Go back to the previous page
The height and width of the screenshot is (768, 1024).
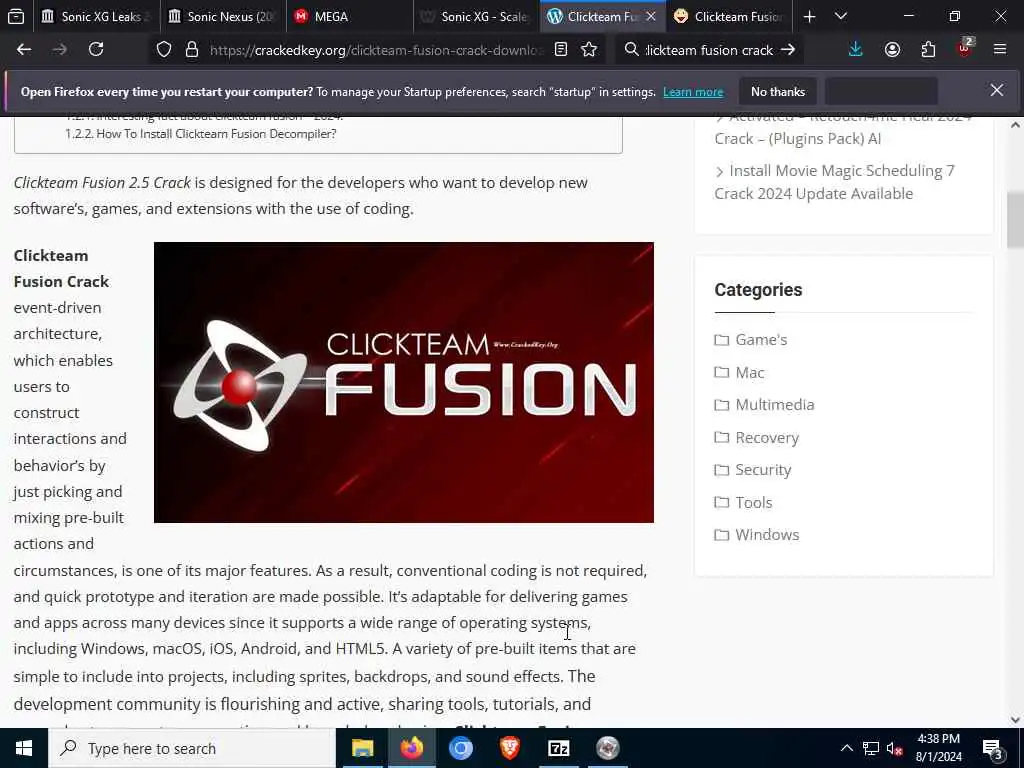(24, 50)
